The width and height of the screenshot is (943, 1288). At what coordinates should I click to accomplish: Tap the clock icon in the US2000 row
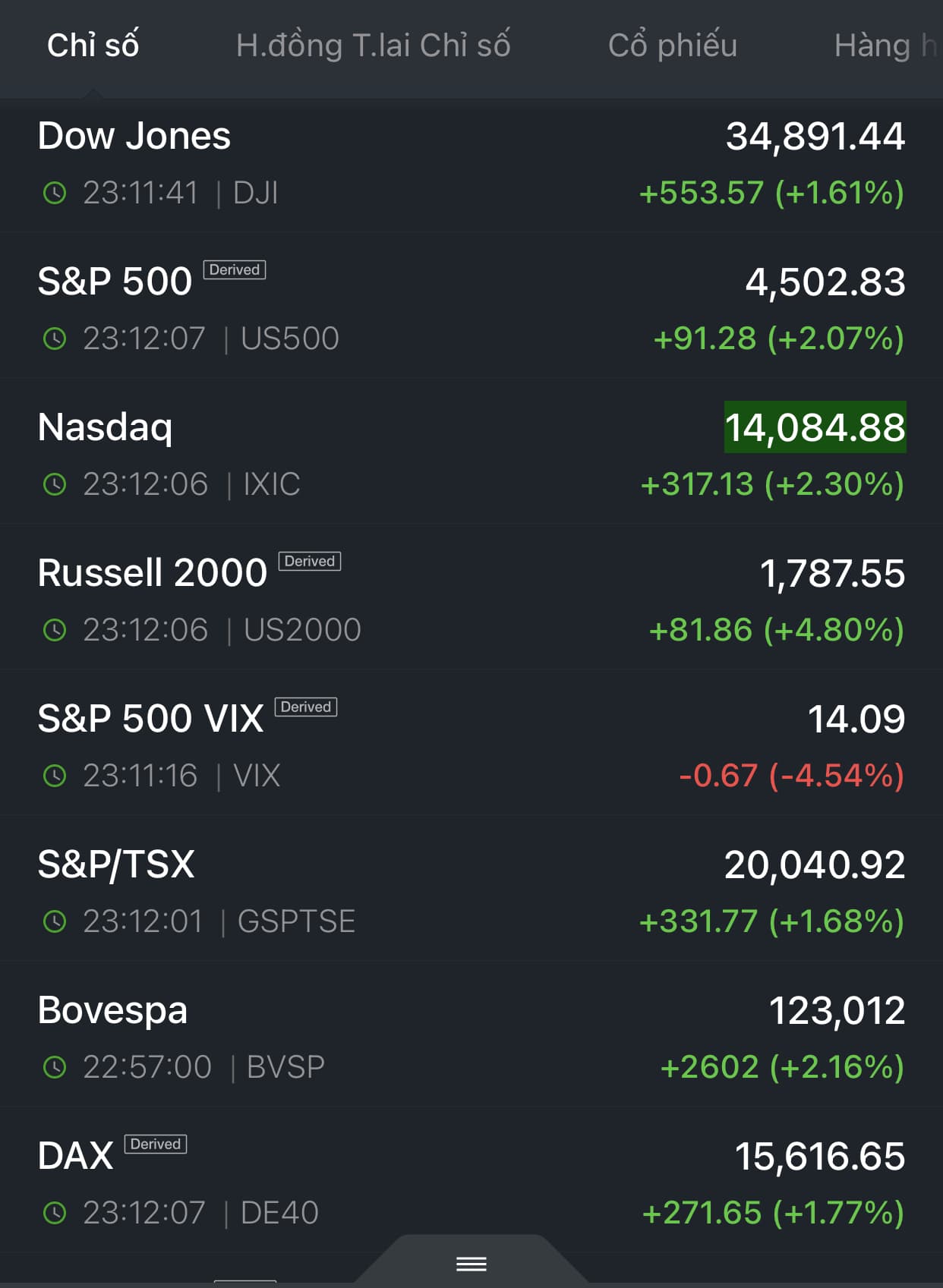[55, 630]
